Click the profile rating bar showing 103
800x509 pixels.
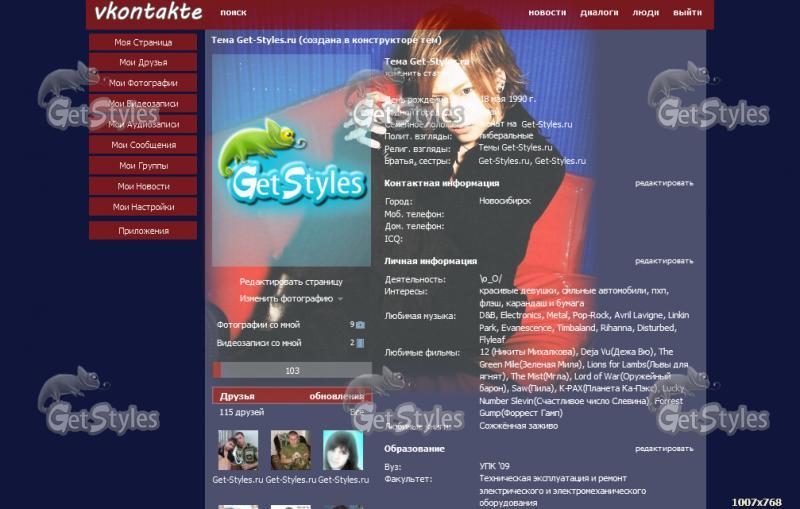click(292, 371)
